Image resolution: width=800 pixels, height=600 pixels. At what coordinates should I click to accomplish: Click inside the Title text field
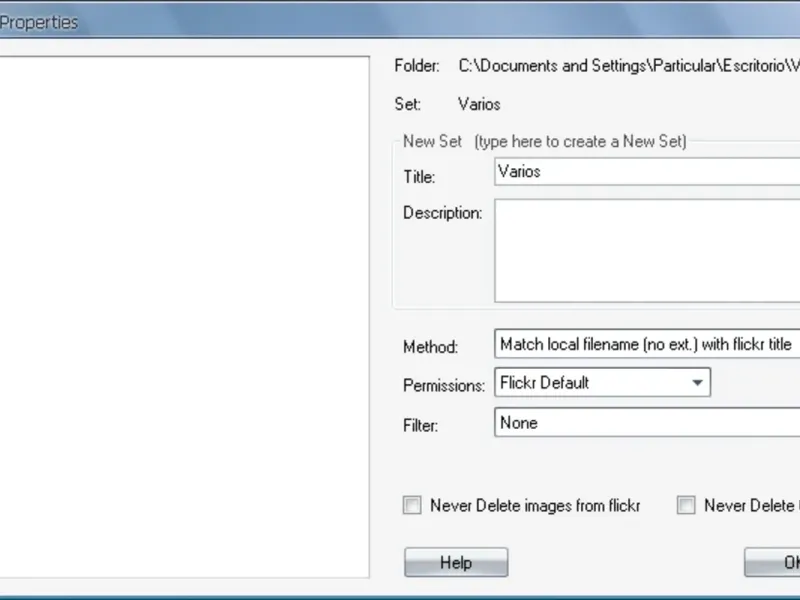647,171
